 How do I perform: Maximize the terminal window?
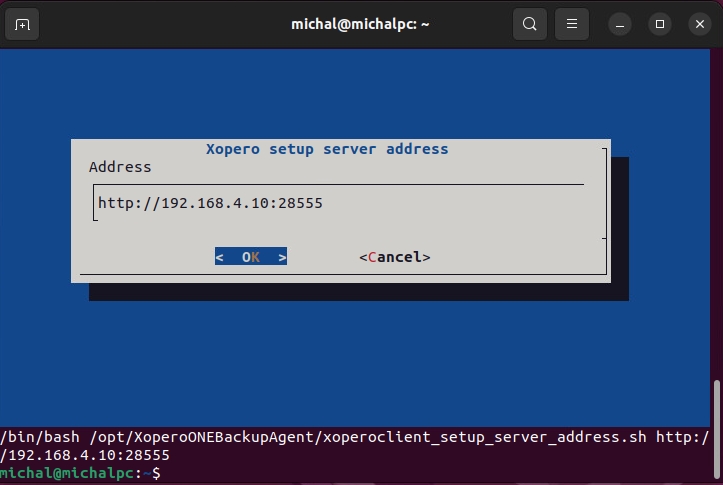tap(659, 24)
